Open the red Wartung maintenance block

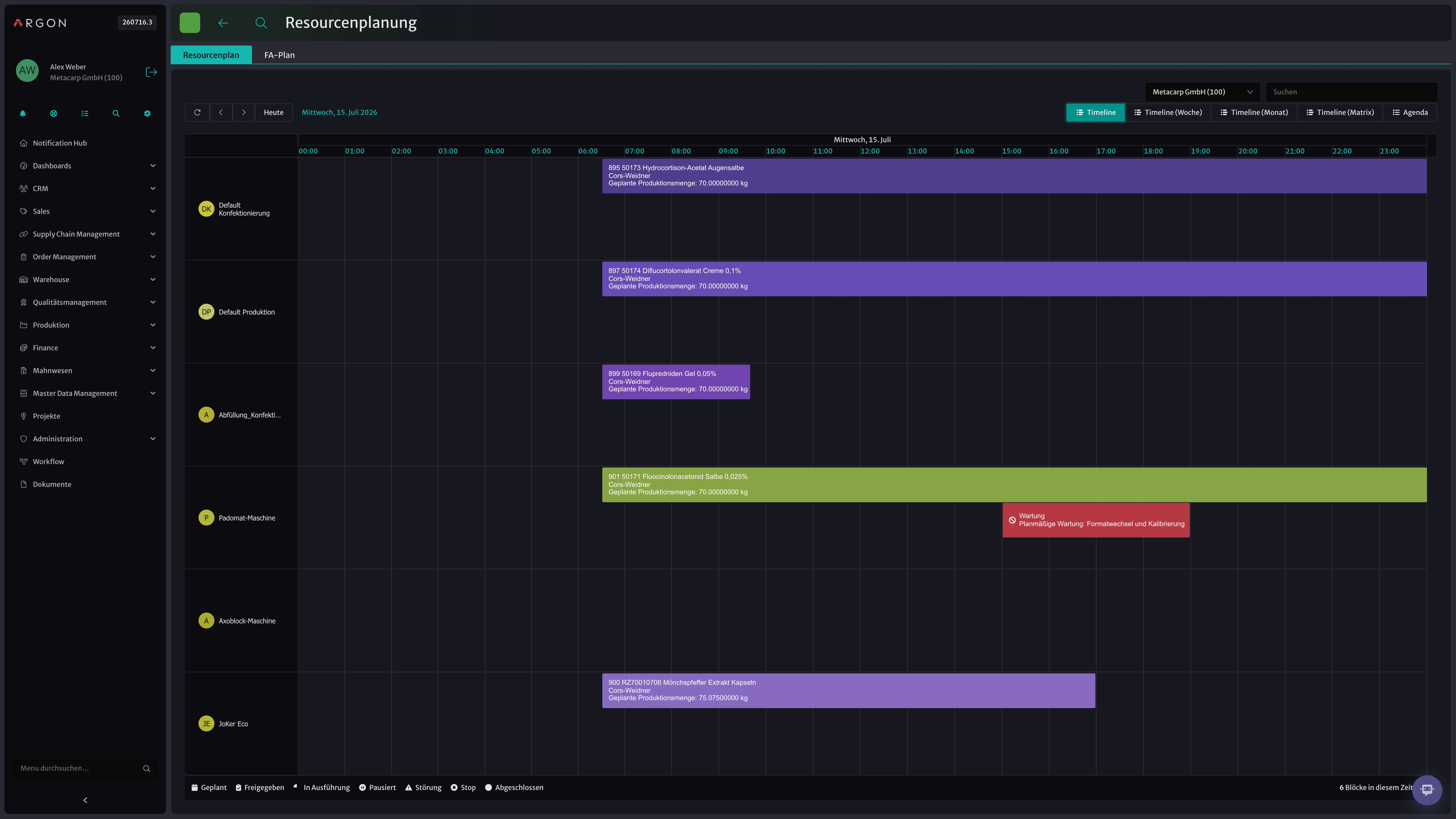[x=1096, y=520]
